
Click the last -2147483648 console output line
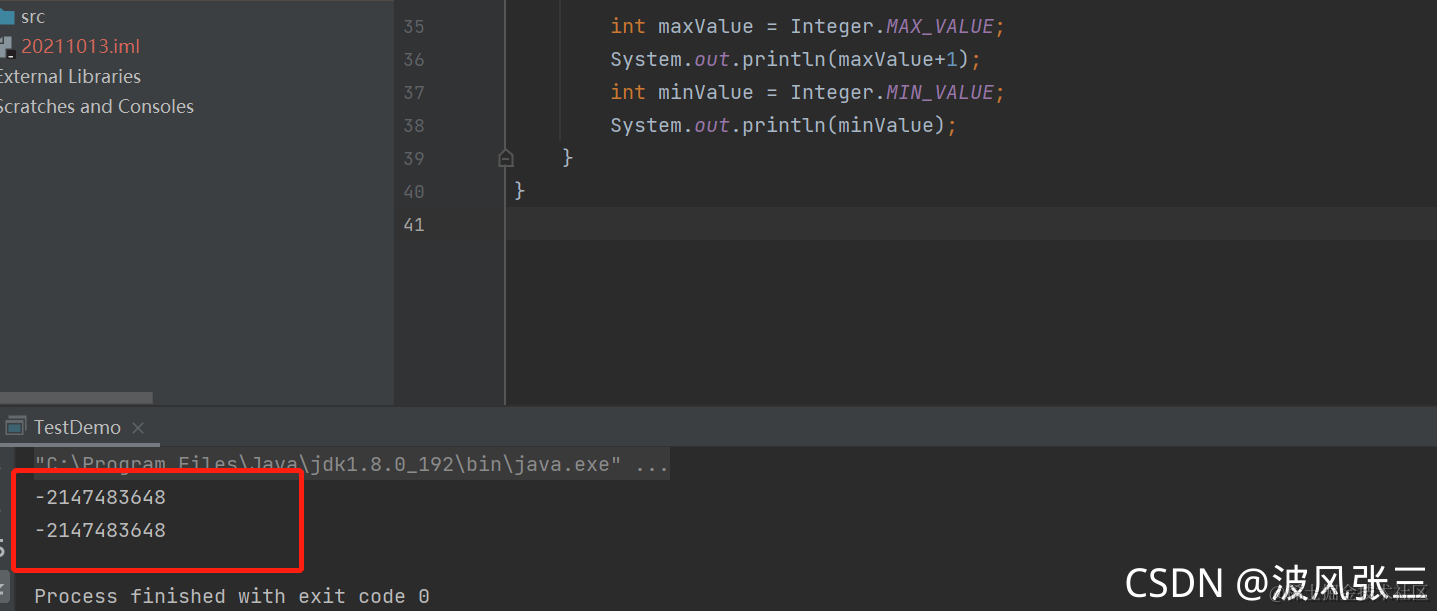pos(100,530)
